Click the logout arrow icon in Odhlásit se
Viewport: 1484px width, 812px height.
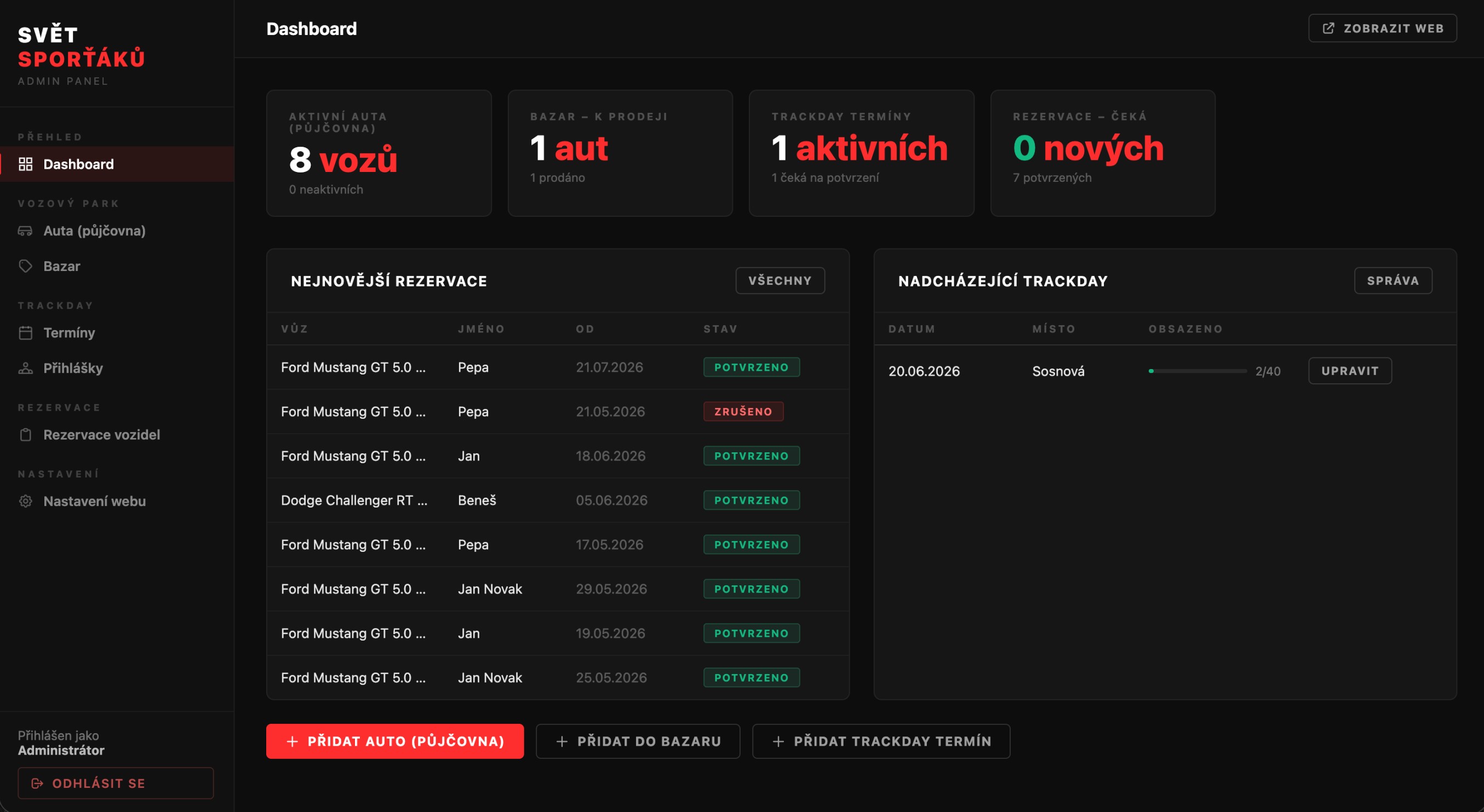point(37,783)
